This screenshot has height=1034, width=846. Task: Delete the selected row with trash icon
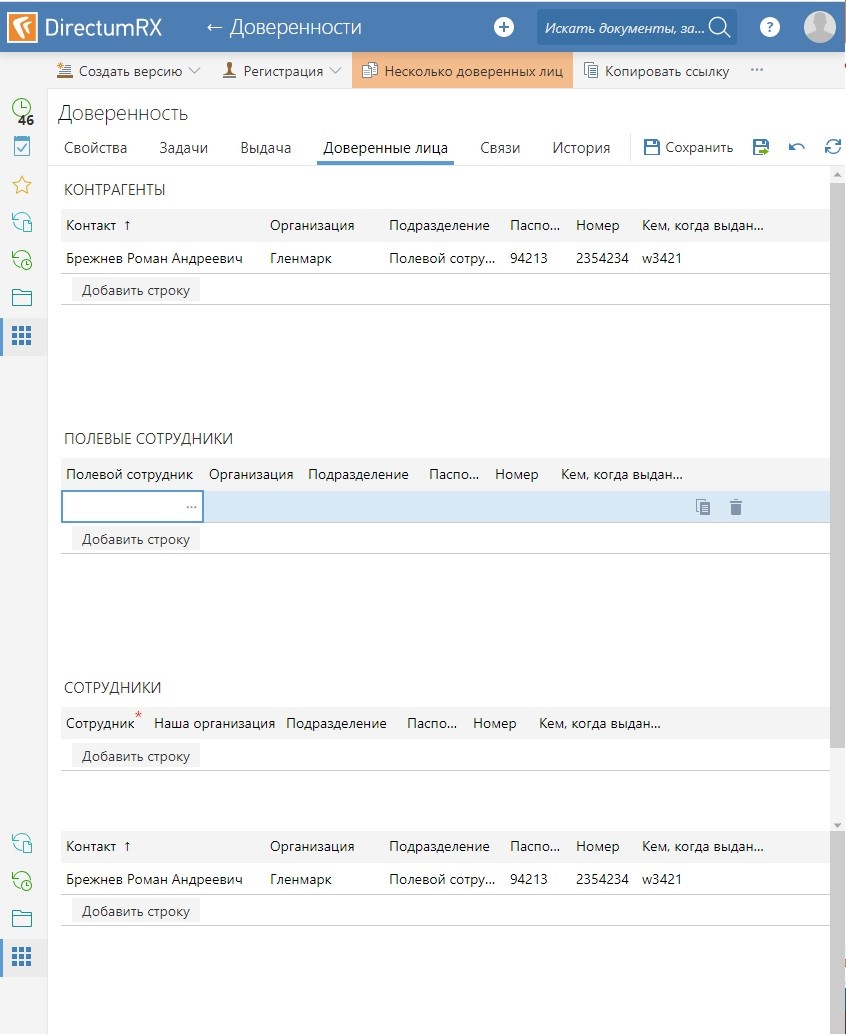pos(736,507)
